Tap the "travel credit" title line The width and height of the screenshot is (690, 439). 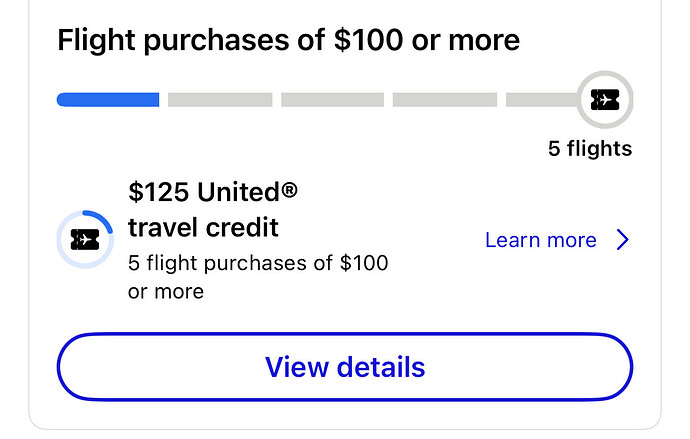click(203, 228)
